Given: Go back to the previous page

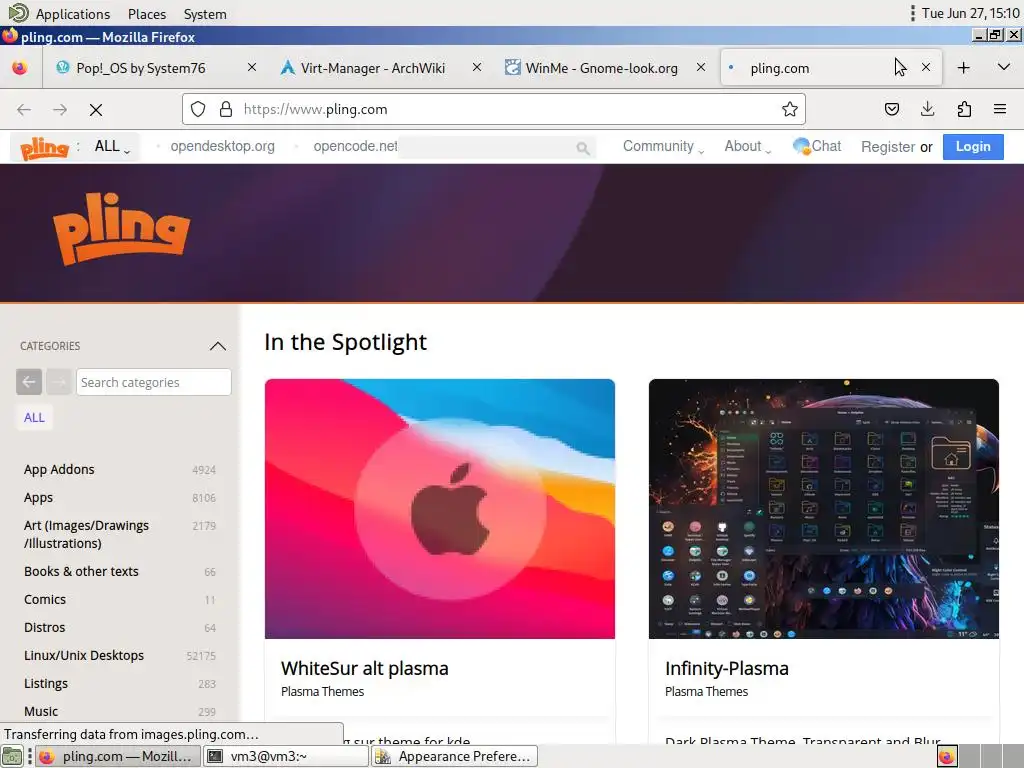Looking at the screenshot, I should pyautogui.click(x=24, y=110).
